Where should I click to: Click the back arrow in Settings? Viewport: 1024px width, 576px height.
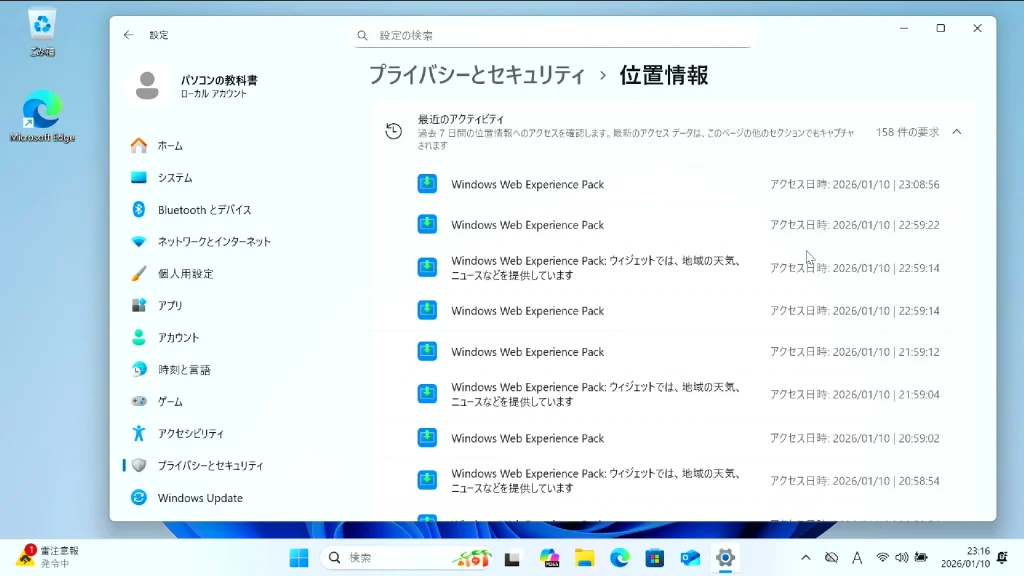click(128, 35)
